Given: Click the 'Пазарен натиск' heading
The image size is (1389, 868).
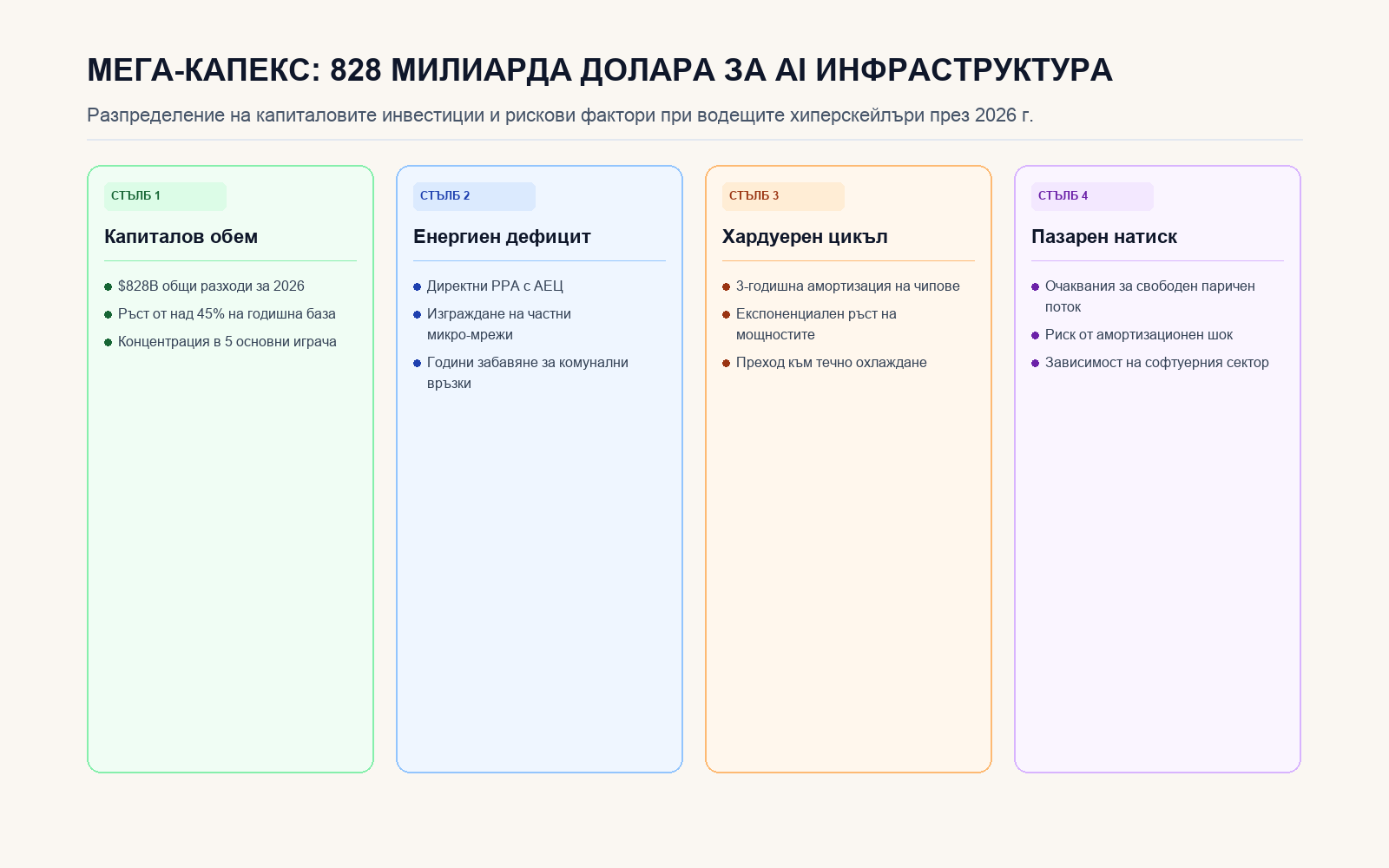Looking at the screenshot, I should click(1104, 237).
